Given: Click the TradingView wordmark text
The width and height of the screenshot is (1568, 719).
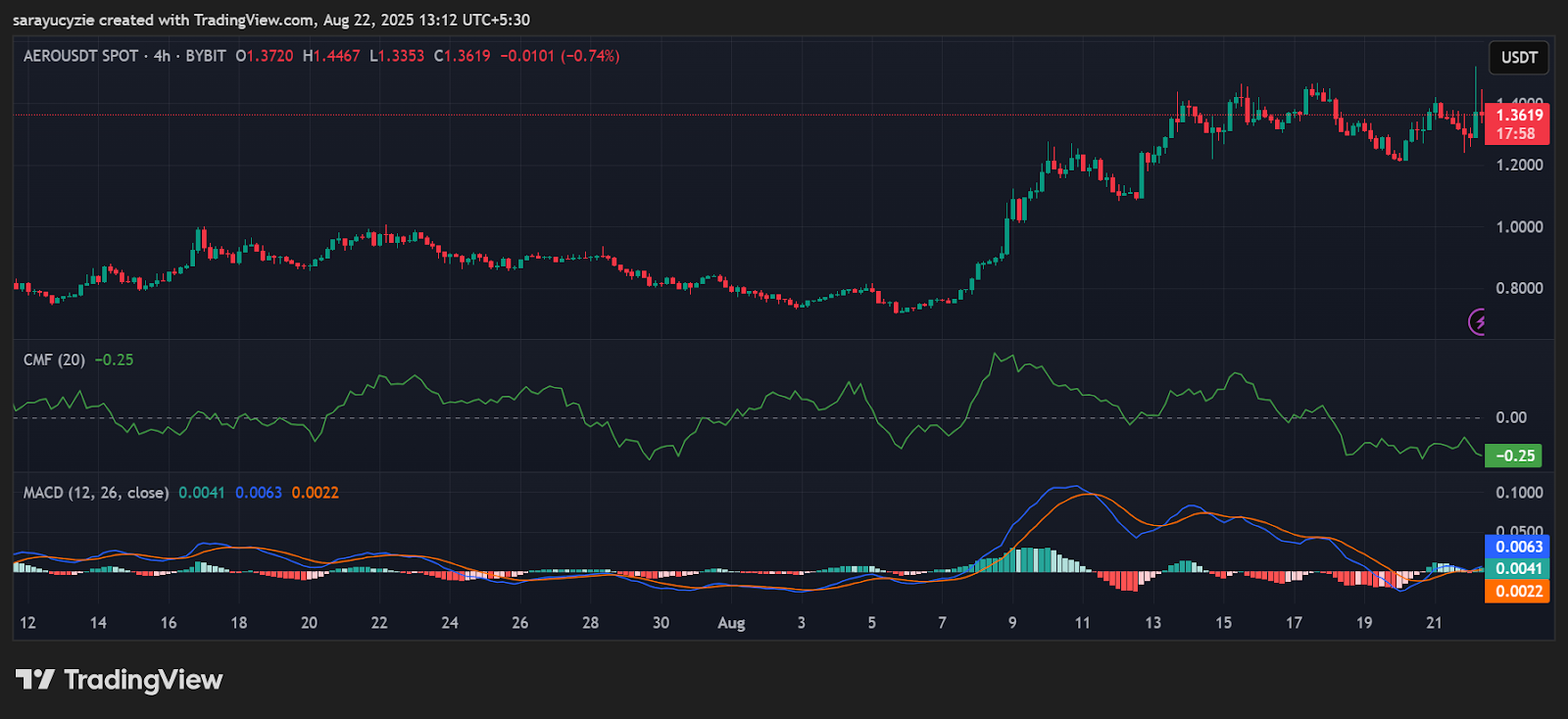Looking at the screenshot, I should (x=143, y=680).
